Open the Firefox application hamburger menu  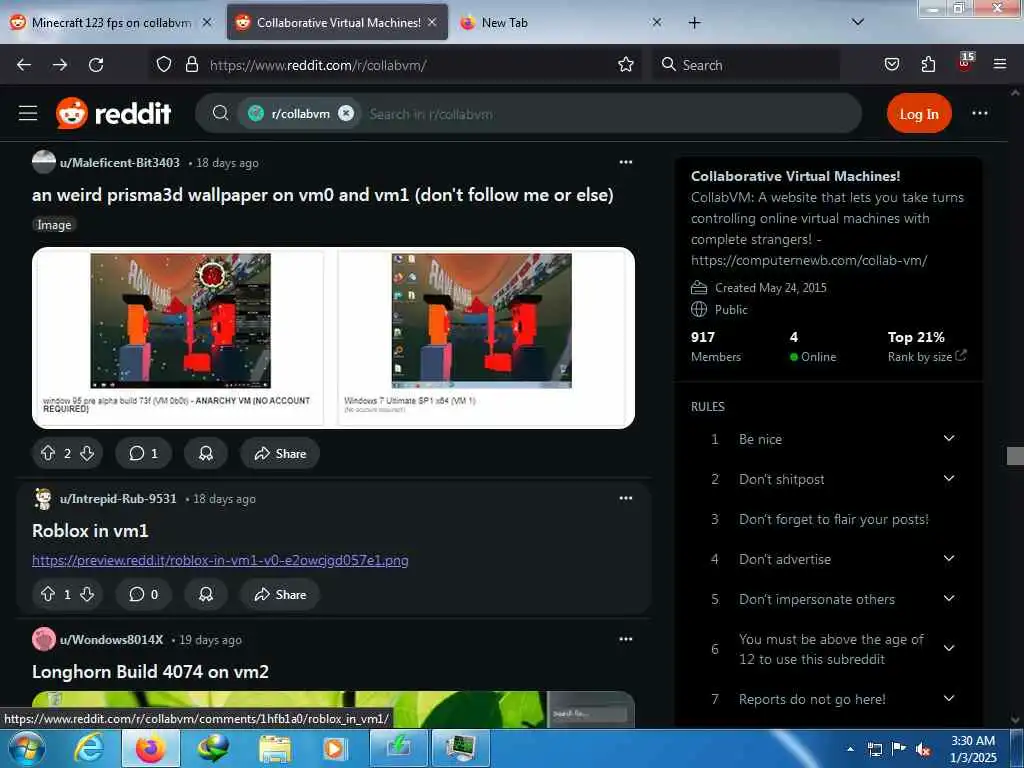[x=999, y=65]
